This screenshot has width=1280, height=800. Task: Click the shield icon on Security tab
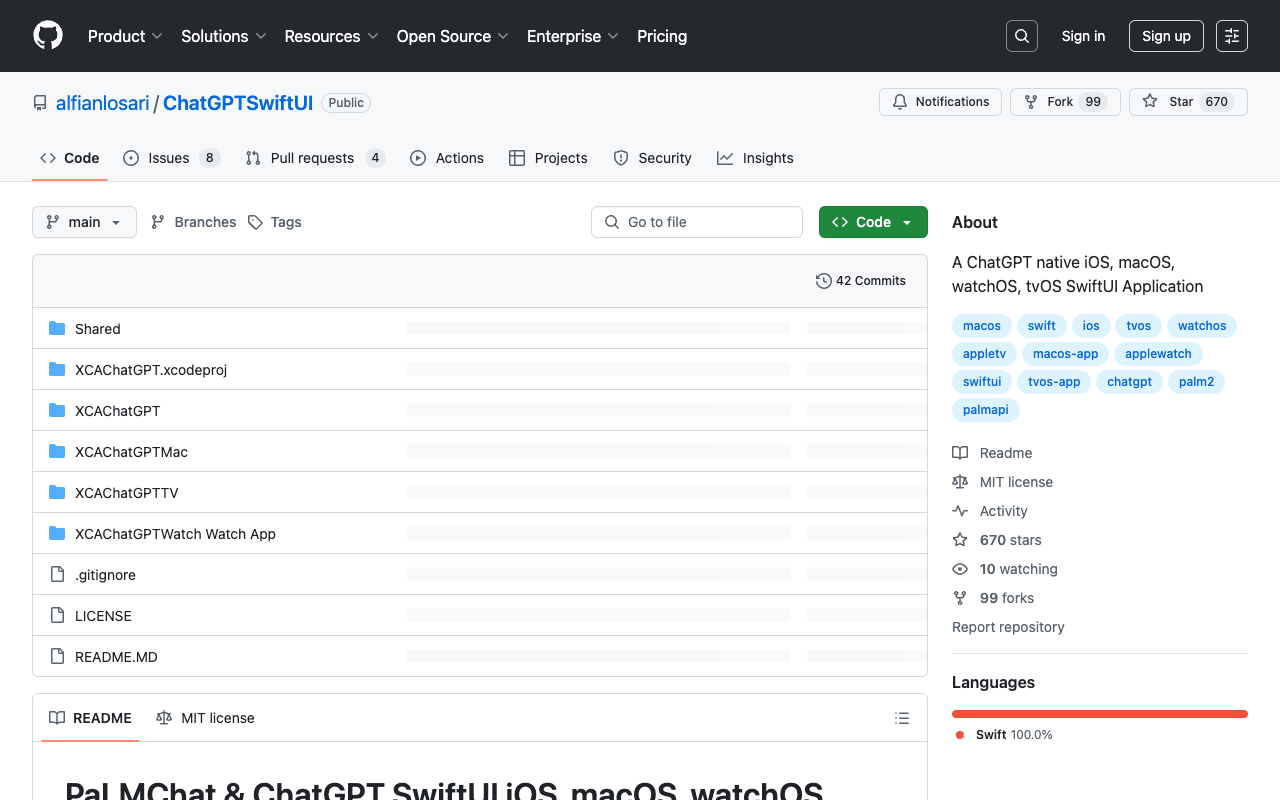[x=621, y=158]
